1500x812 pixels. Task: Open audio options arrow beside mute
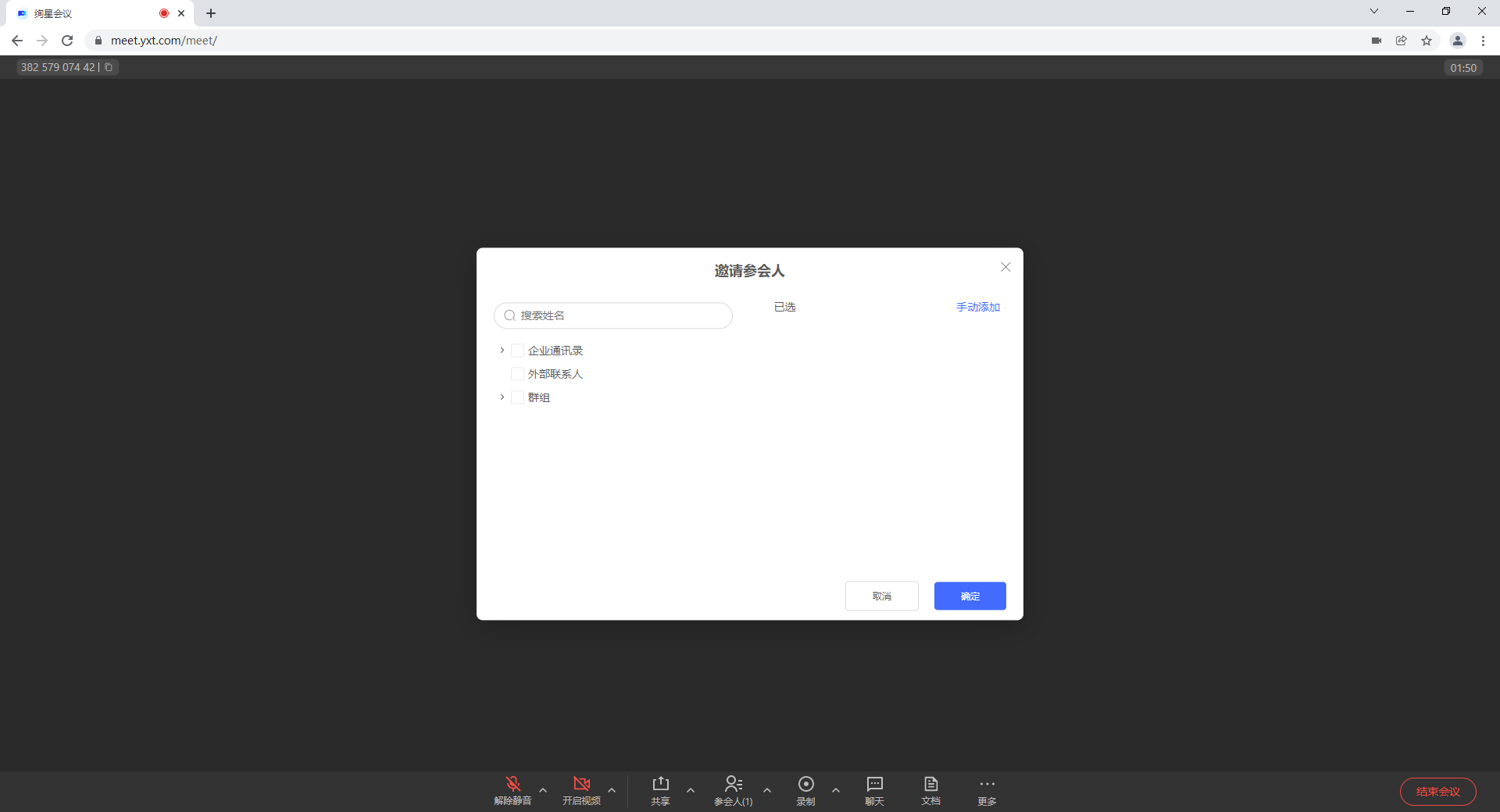point(543,790)
